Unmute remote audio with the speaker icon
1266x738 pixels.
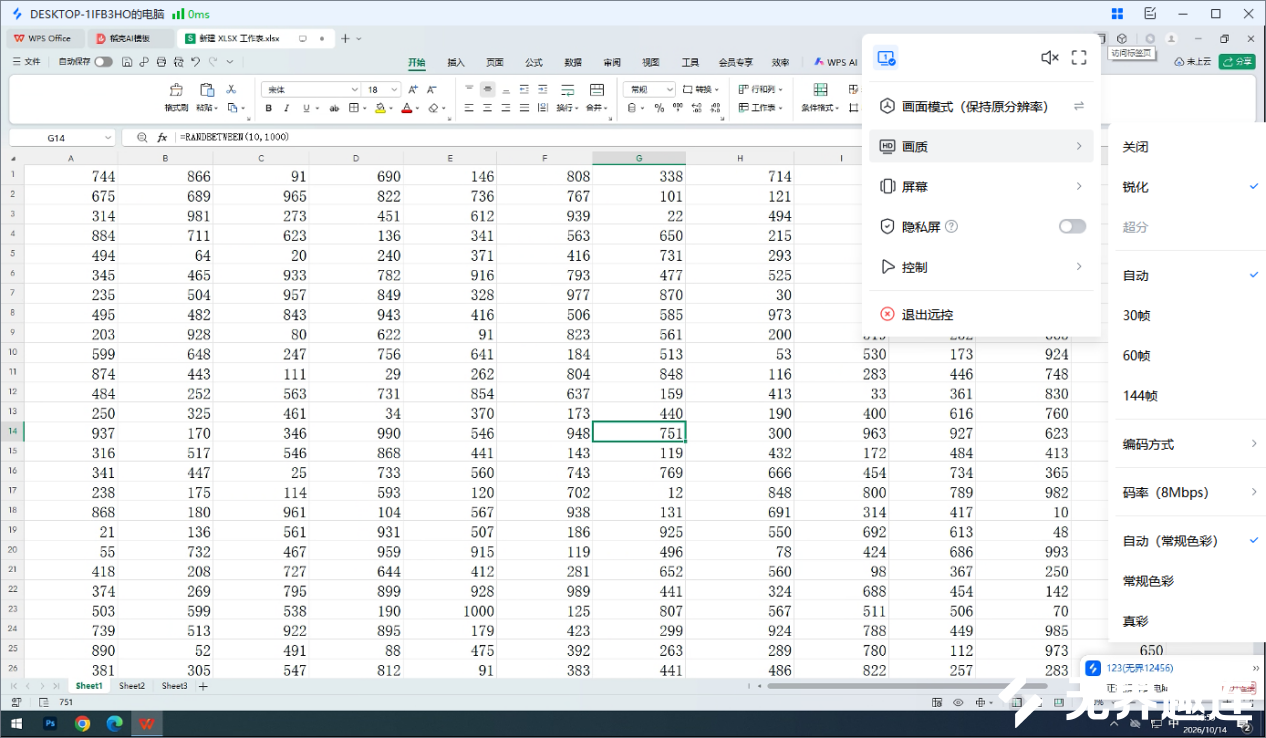click(x=1049, y=58)
